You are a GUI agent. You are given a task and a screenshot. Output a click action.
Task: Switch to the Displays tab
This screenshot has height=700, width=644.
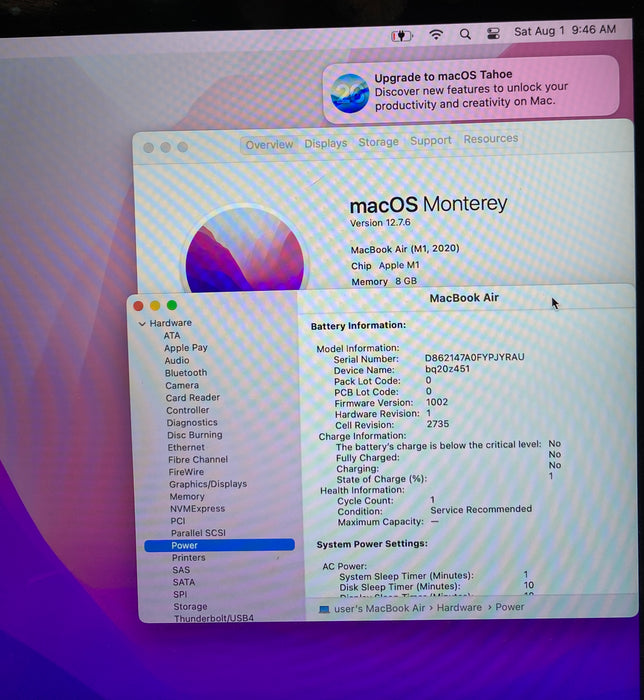(326, 143)
